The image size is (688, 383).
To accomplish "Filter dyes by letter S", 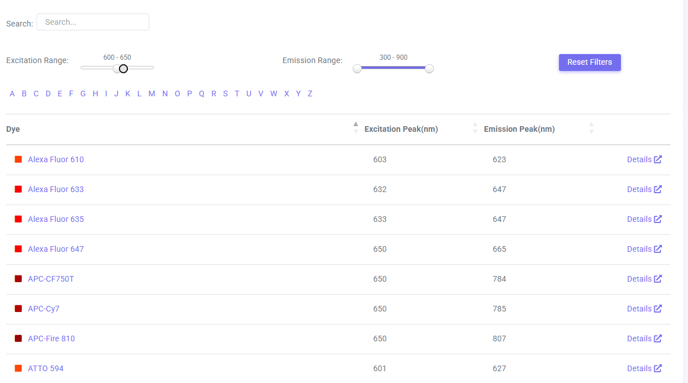I will click(226, 93).
